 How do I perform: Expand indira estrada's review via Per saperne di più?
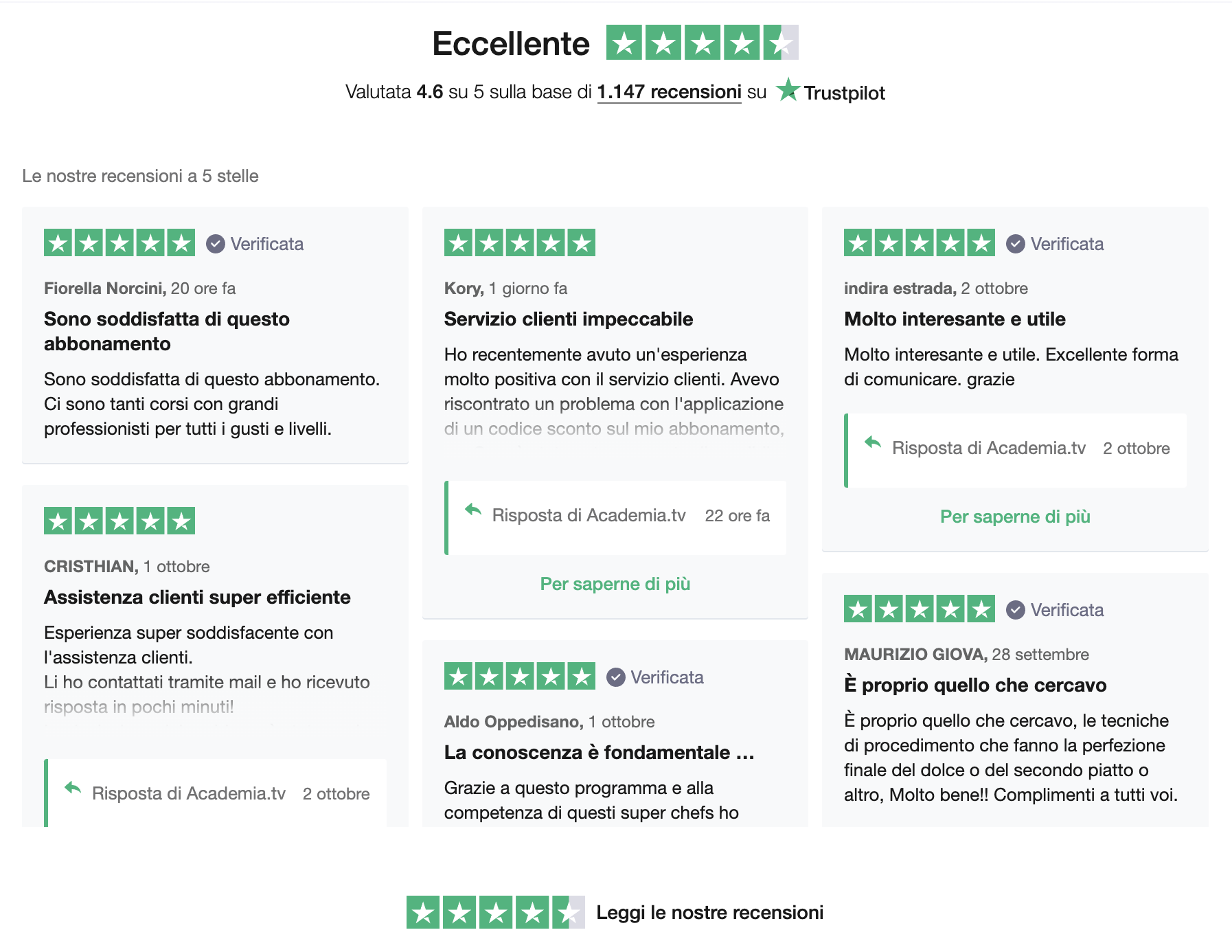pos(1015,517)
